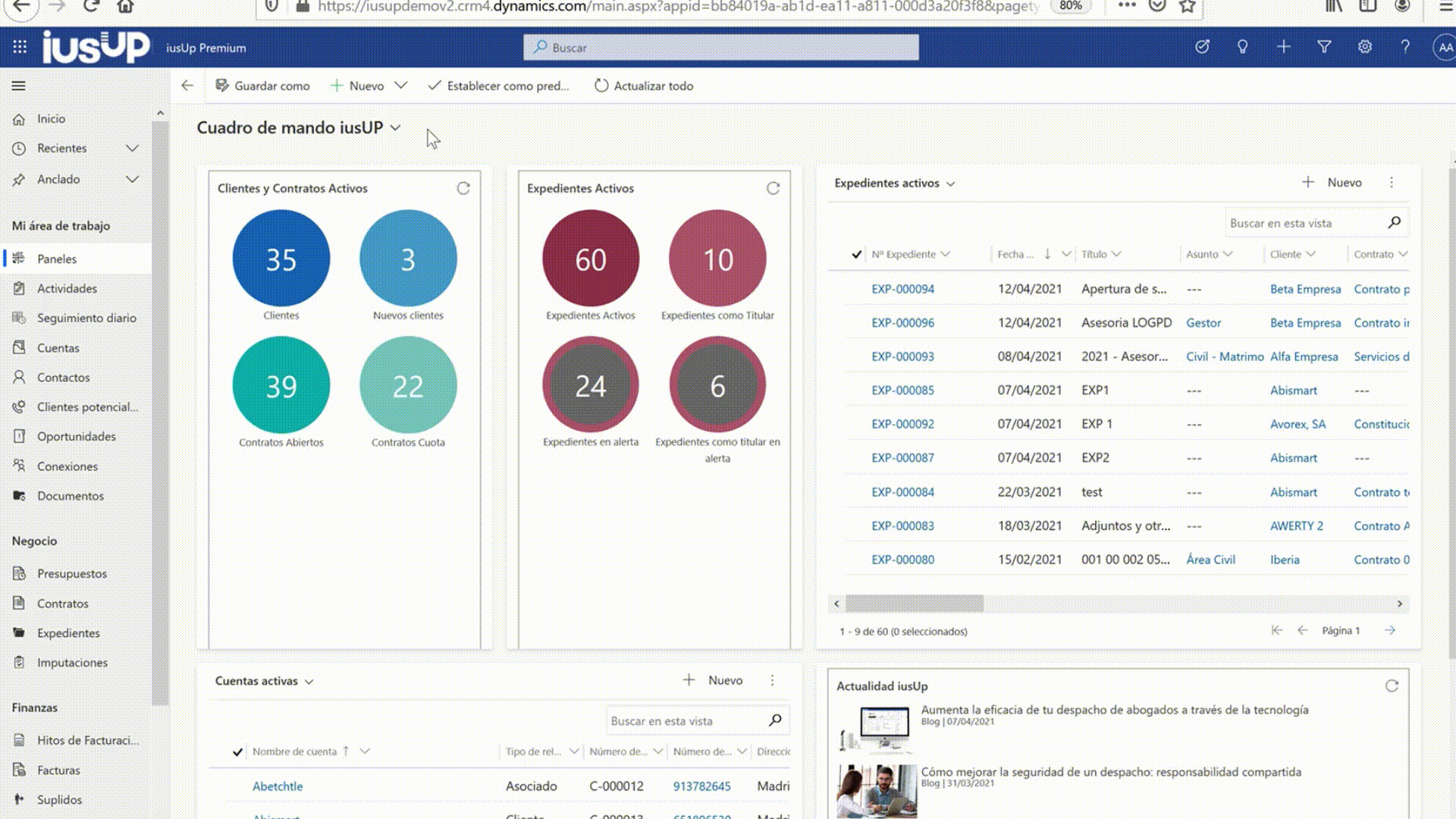Open the task flow checkmark icon in header
Viewport: 1456px width, 819px height.
pyautogui.click(x=1202, y=47)
